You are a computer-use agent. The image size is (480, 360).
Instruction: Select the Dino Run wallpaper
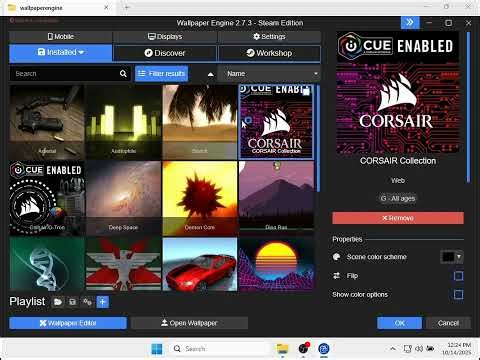tap(276, 198)
